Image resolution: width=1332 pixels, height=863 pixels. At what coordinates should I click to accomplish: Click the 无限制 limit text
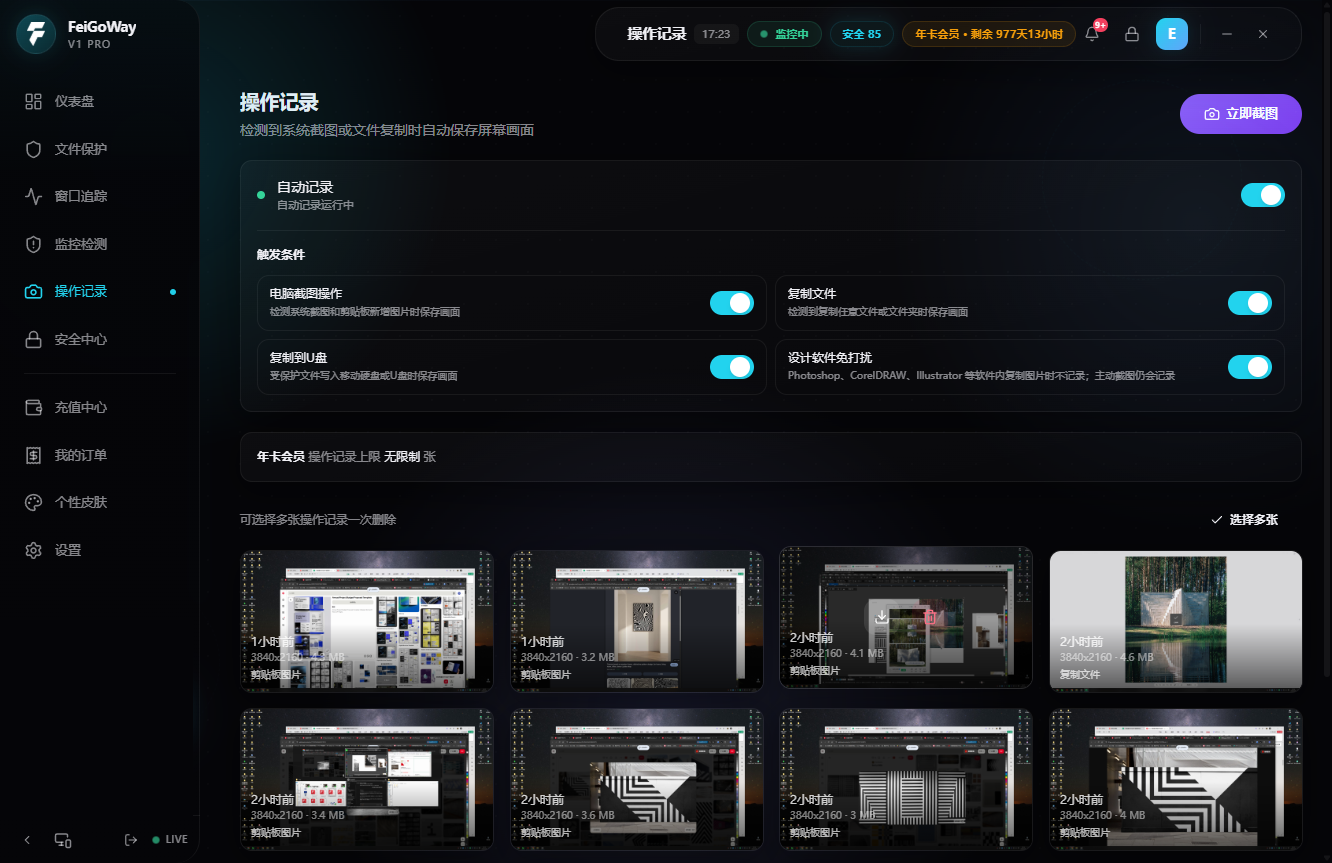coord(402,457)
